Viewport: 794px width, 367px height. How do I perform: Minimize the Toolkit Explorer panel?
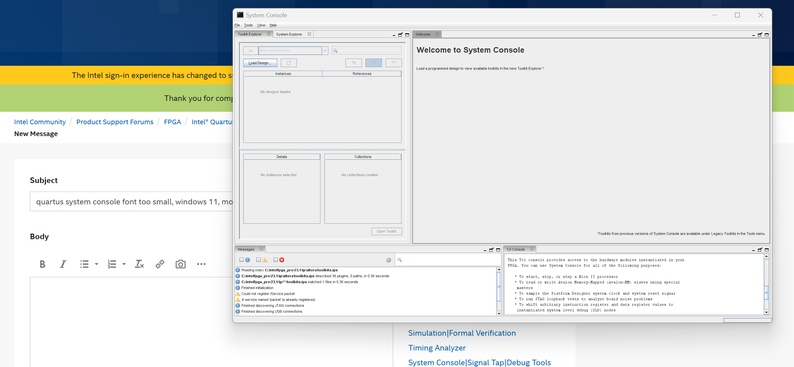394,35
